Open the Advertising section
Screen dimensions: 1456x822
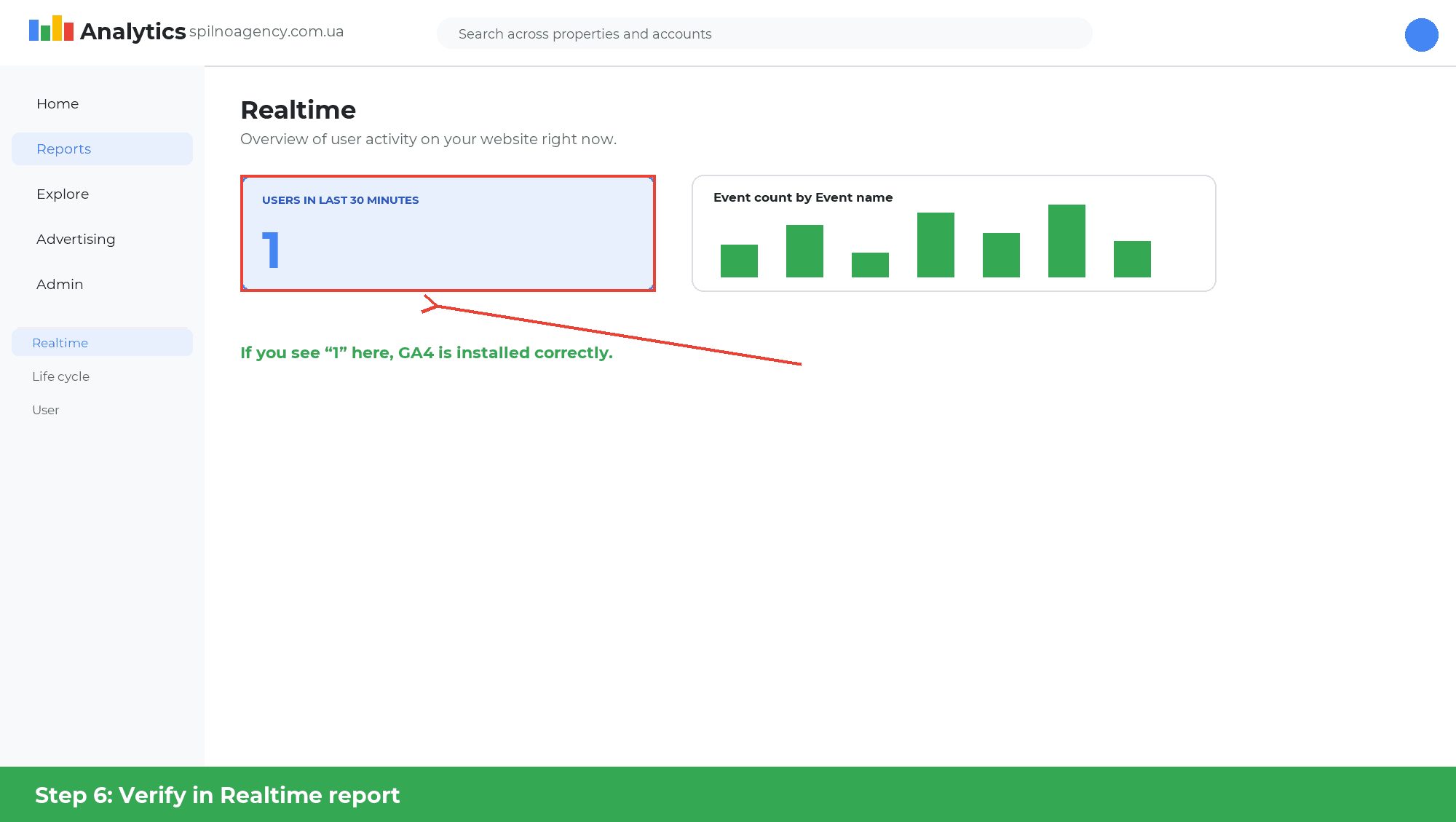point(102,240)
